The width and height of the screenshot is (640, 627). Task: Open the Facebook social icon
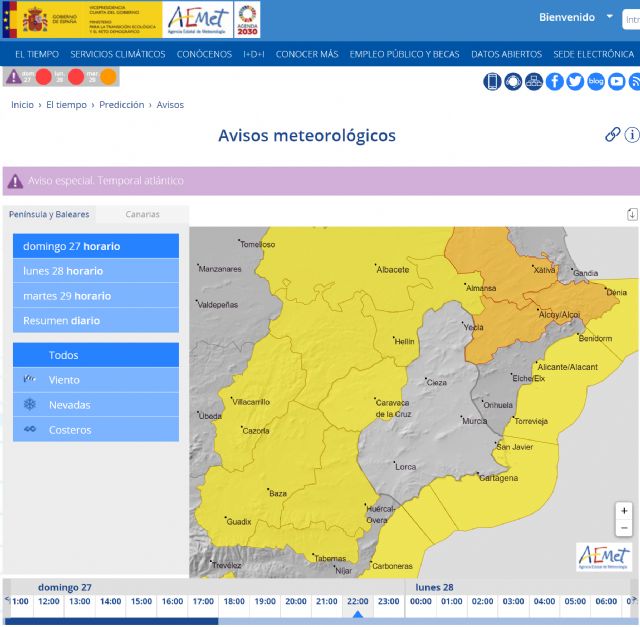(555, 81)
